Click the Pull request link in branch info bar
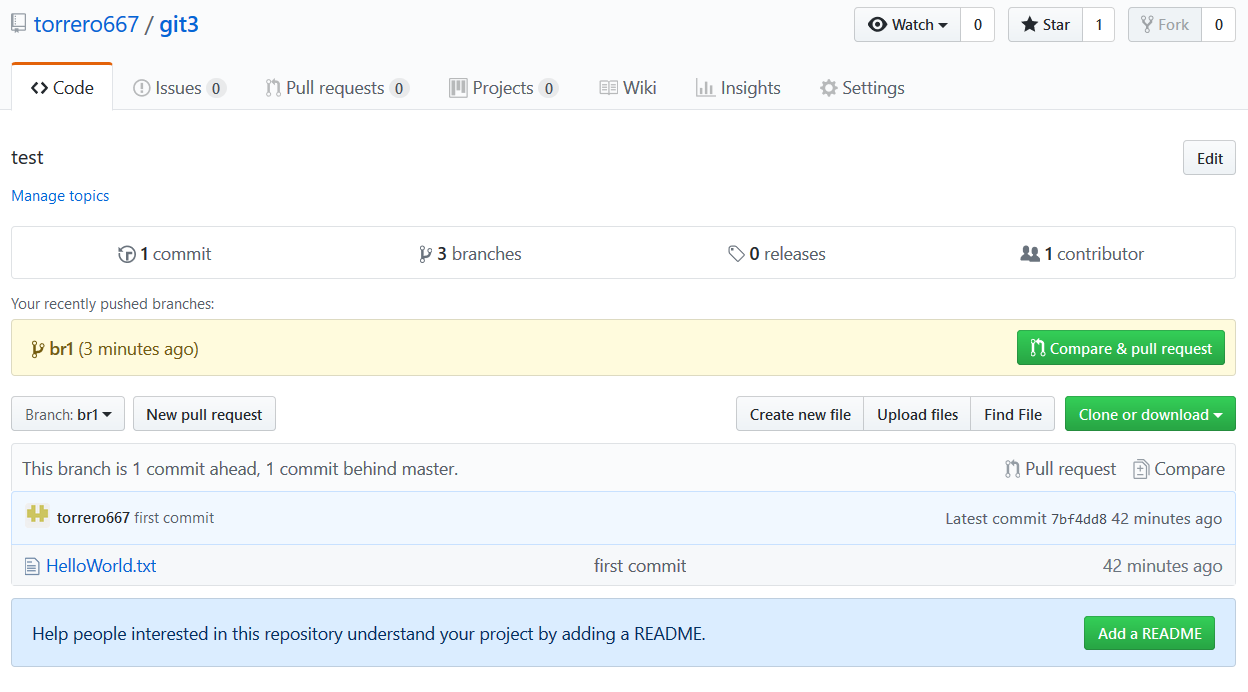 pyautogui.click(x=1061, y=469)
